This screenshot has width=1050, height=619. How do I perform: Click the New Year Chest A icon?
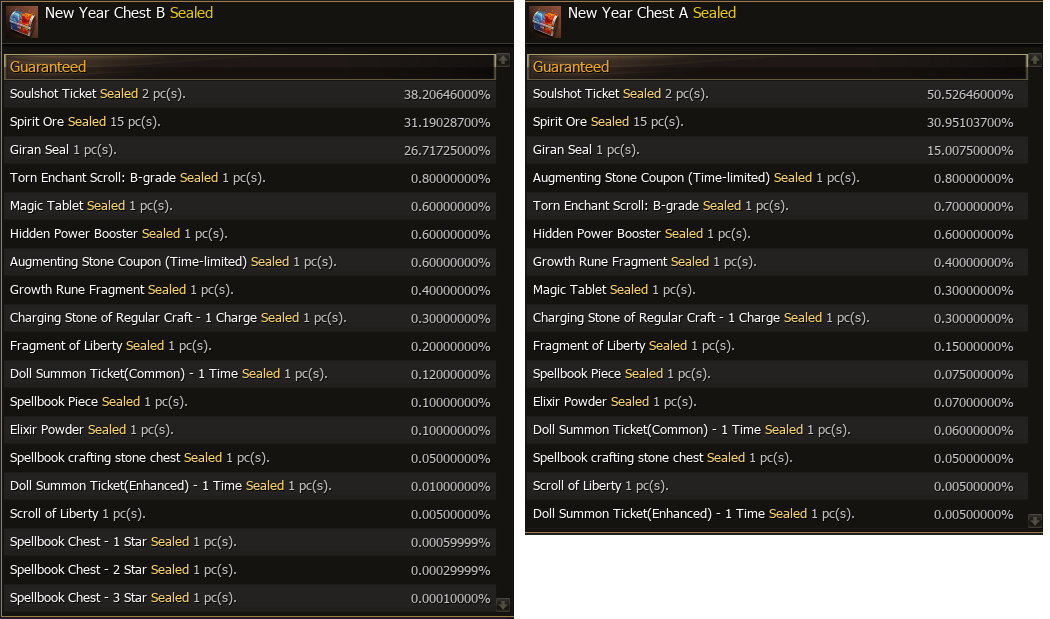tap(546, 21)
